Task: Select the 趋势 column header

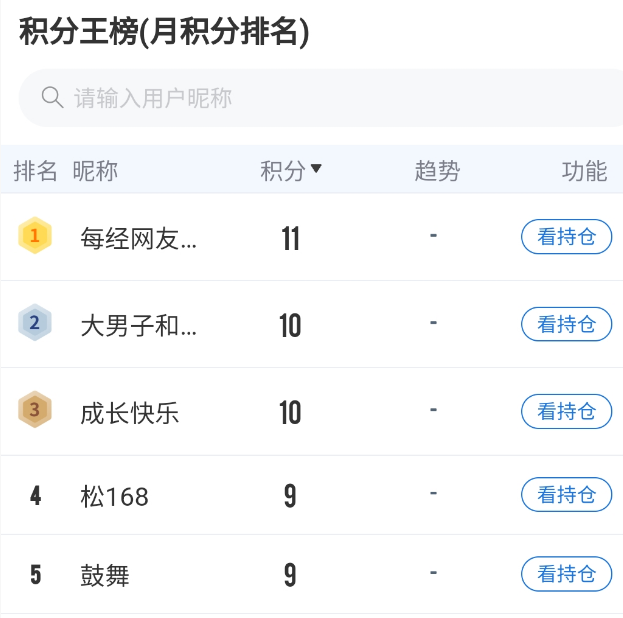Action: pyautogui.click(x=437, y=171)
